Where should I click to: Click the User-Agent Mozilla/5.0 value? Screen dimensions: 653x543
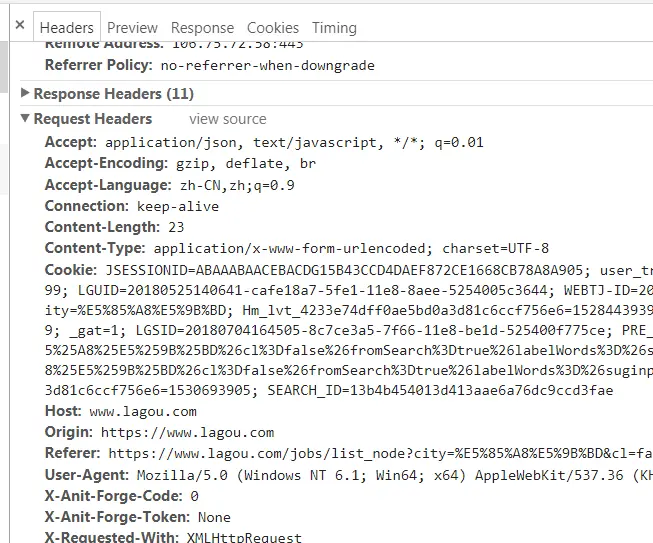(395, 476)
